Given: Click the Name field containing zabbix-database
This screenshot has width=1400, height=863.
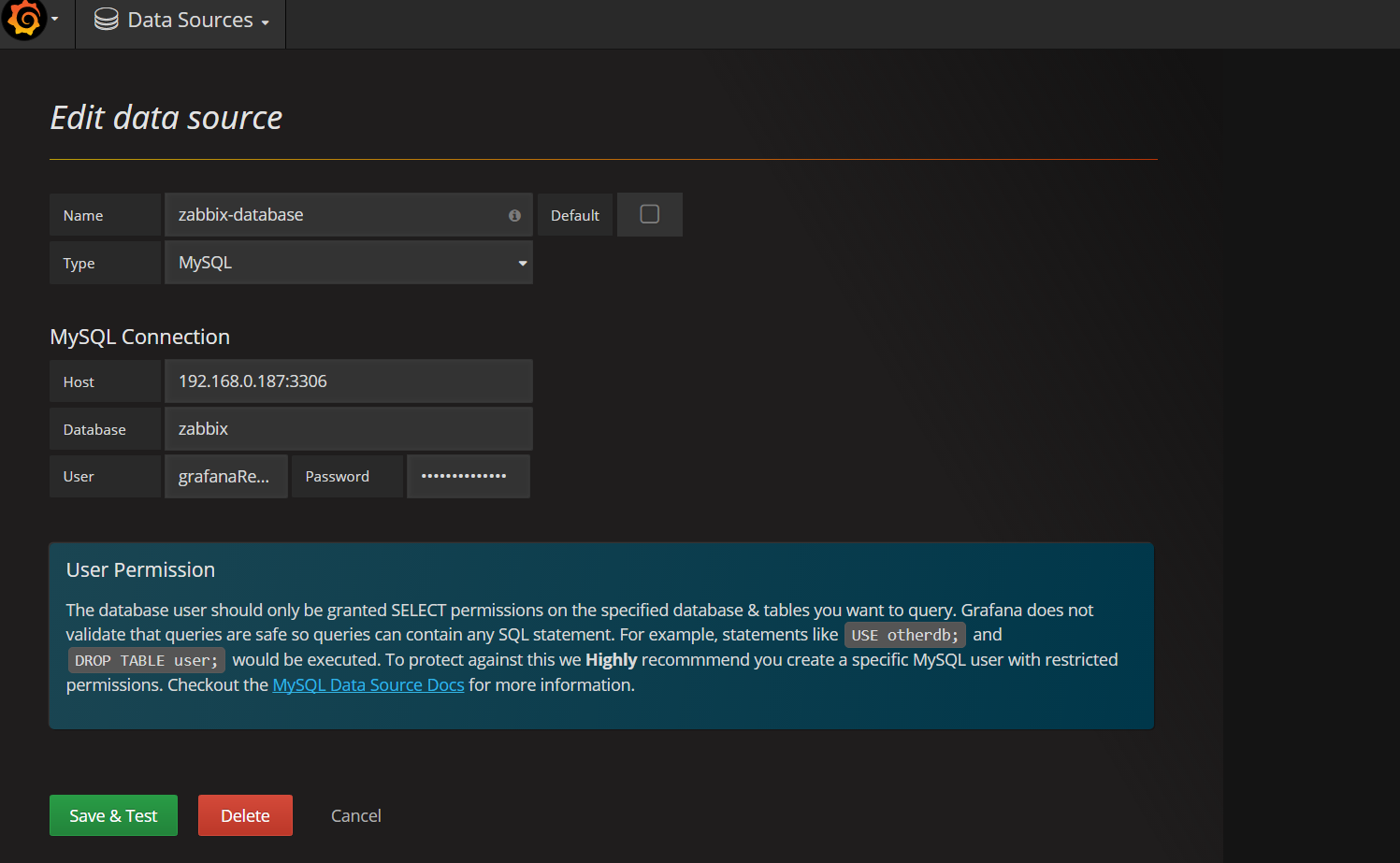Looking at the screenshot, I should click(337, 214).
